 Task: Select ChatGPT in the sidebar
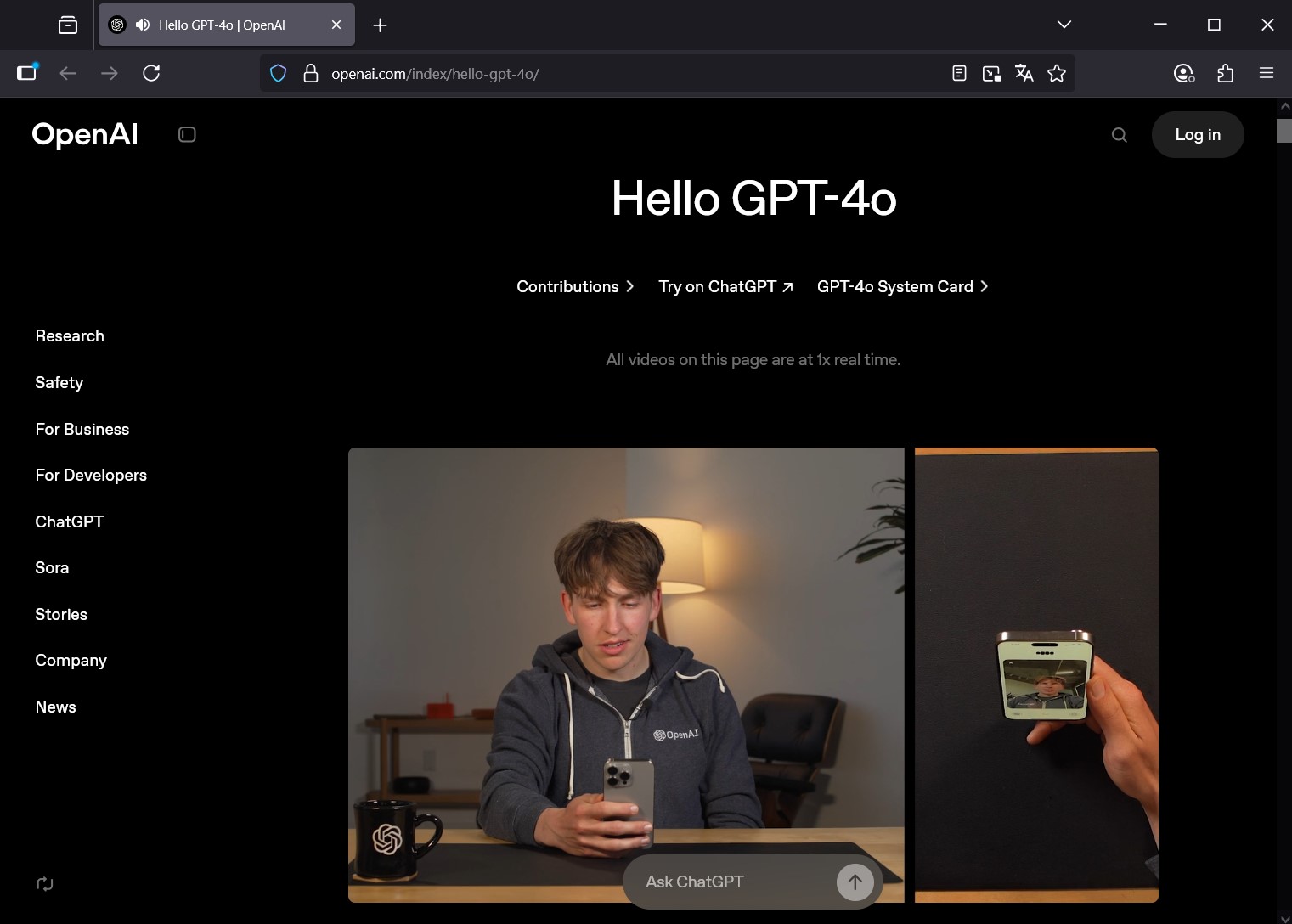click(70, 521)
